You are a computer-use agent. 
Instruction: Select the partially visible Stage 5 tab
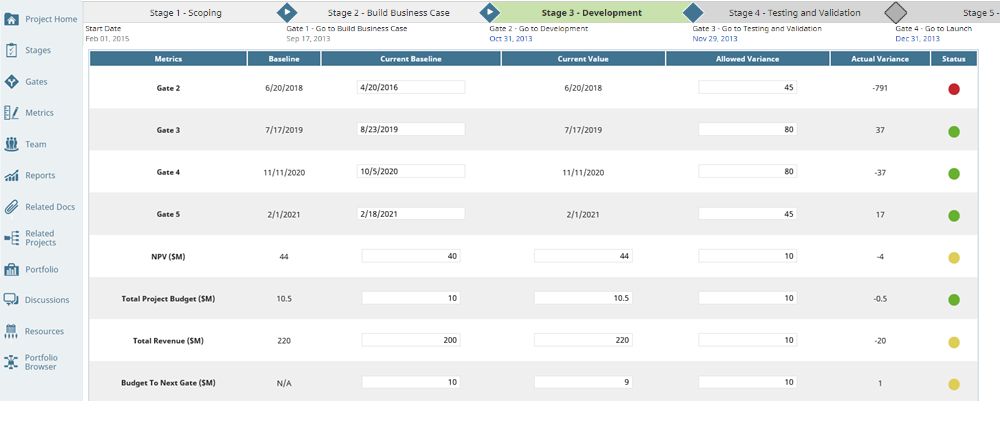pos(952,12)
